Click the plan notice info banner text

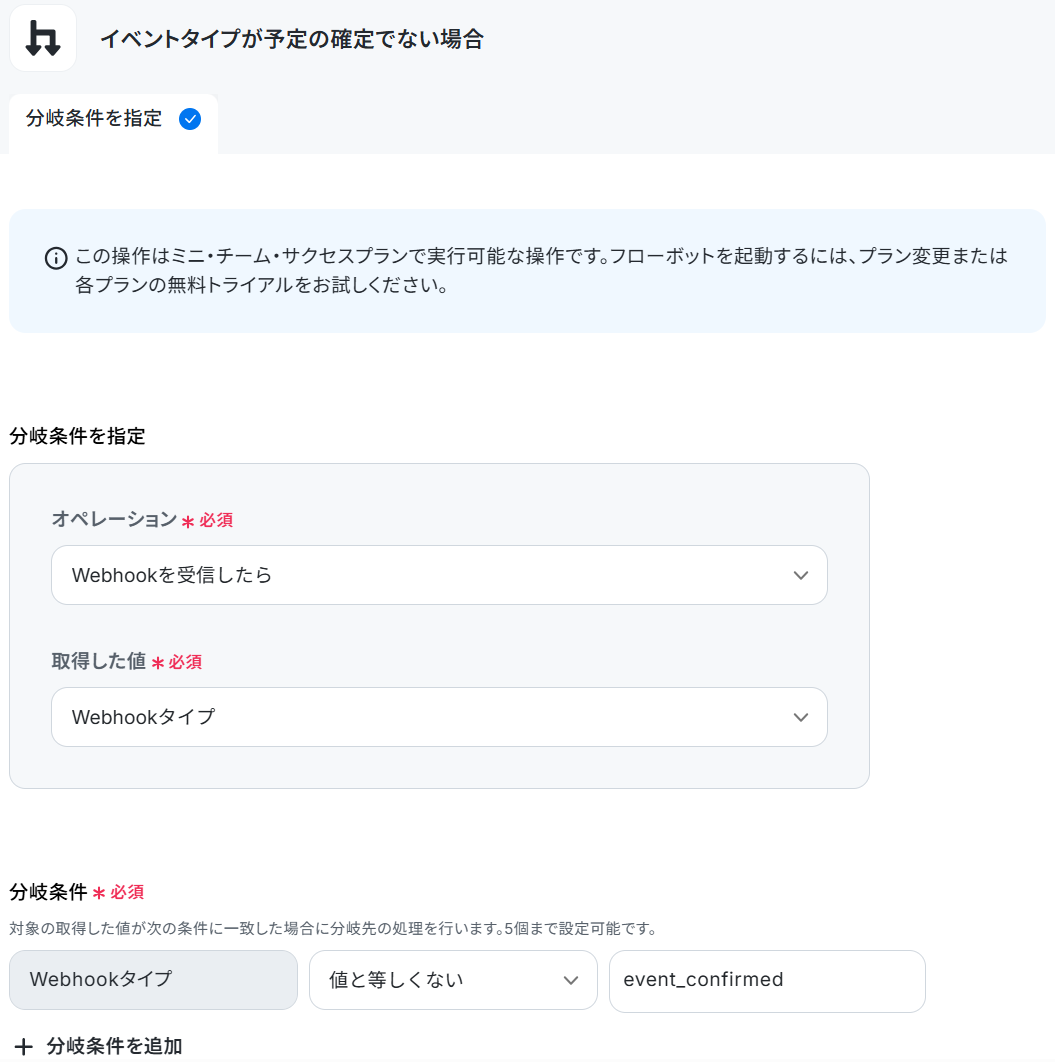click(x=541, y=270)
